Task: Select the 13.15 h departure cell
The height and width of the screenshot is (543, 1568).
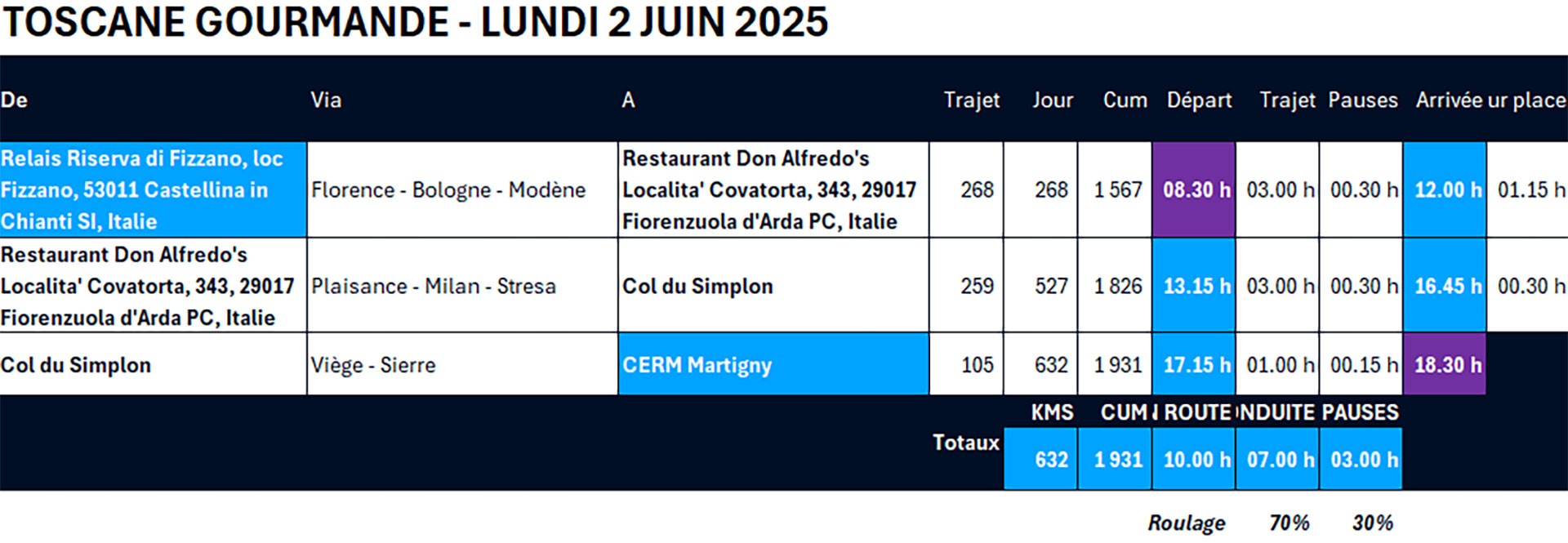Action: (x=1193, y=285)
